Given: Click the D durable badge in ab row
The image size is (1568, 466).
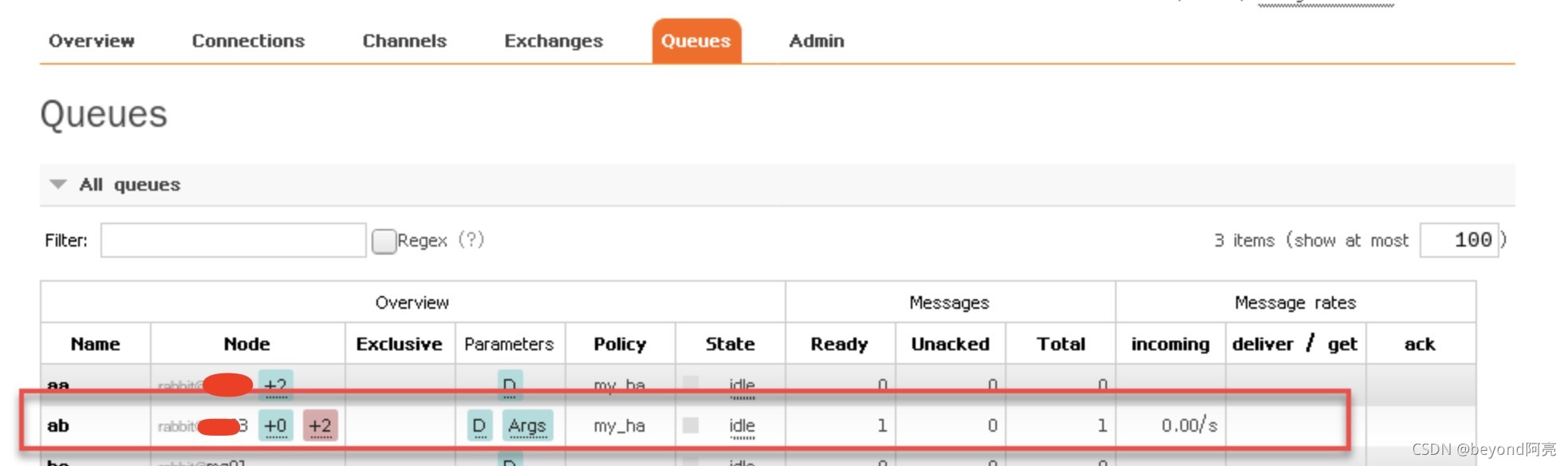Looking at the screenshot, I should click(x=479, y=426).
